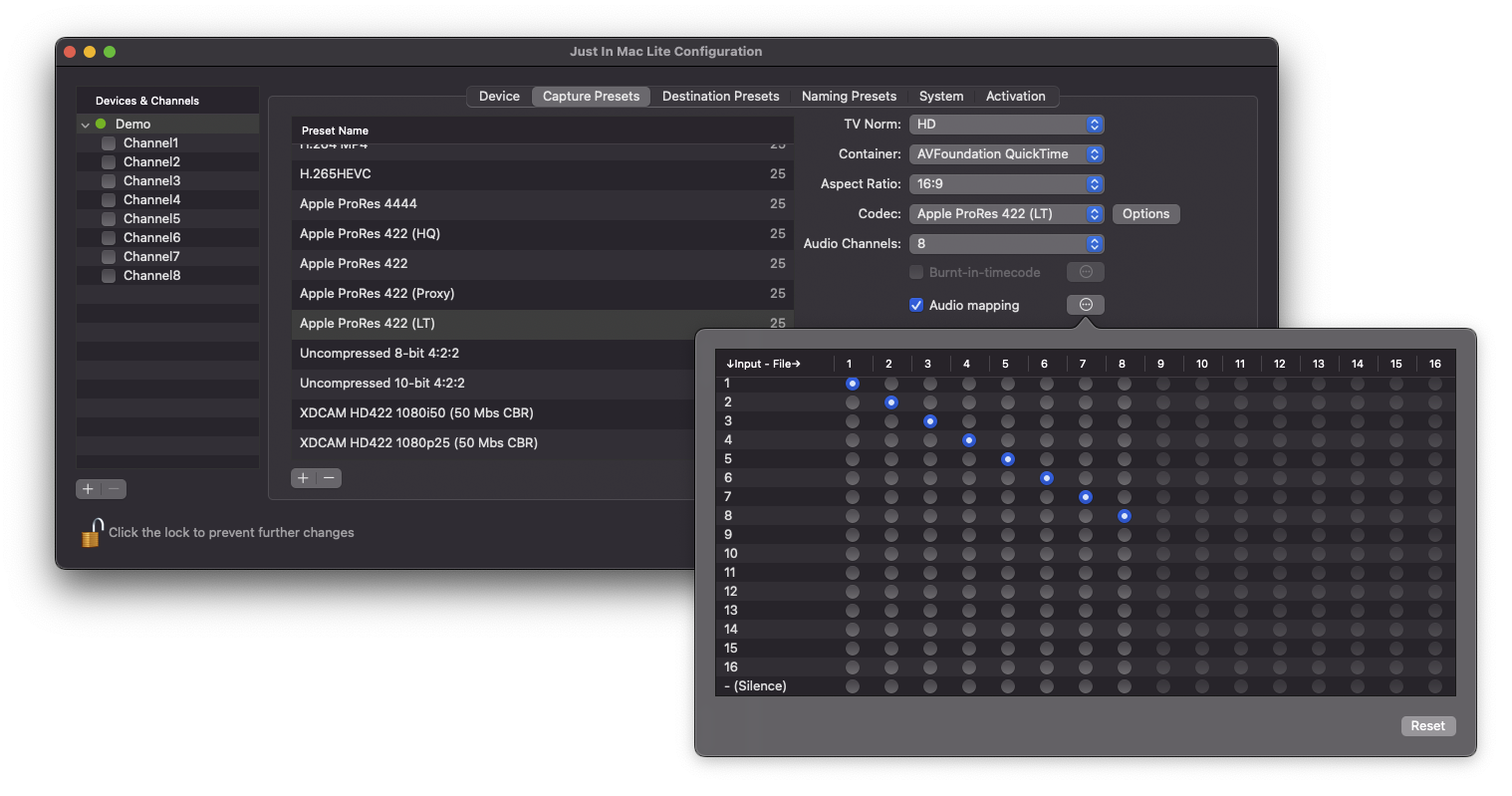Click the codec Options button
The image size is (1512, 796).
1146,214
